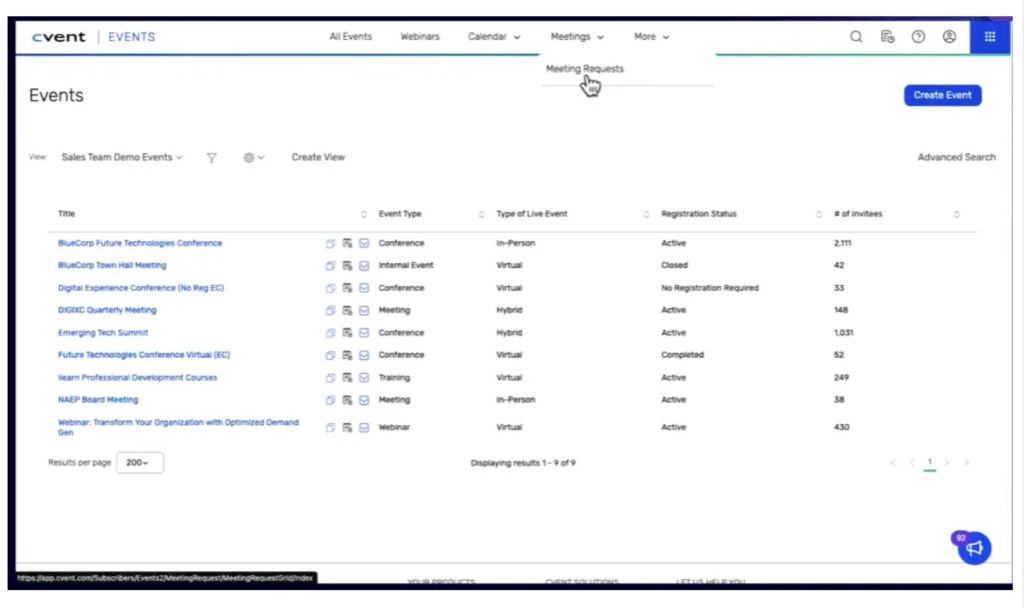The height and width of the screenshot is (608, 1024).
Task: Expand the Sales Team Demo Events view dropdown
Action: (122, 158)
